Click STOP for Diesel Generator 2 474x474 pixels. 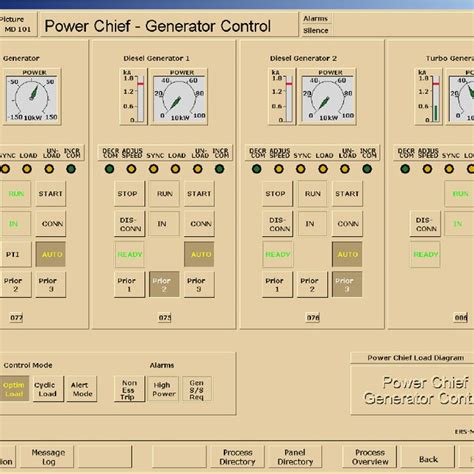click(x=277, y=194)
